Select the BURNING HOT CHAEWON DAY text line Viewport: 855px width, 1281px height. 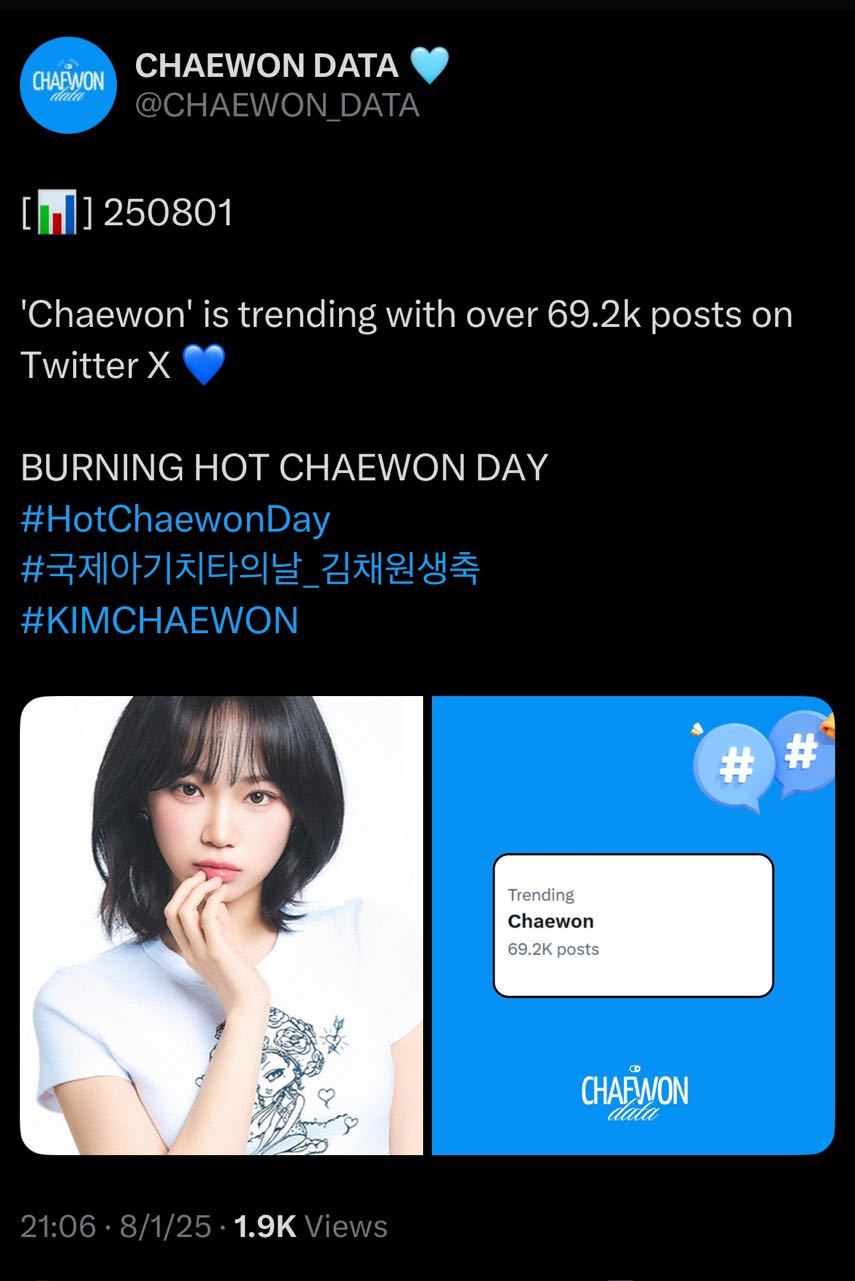(x=285, y=468)
